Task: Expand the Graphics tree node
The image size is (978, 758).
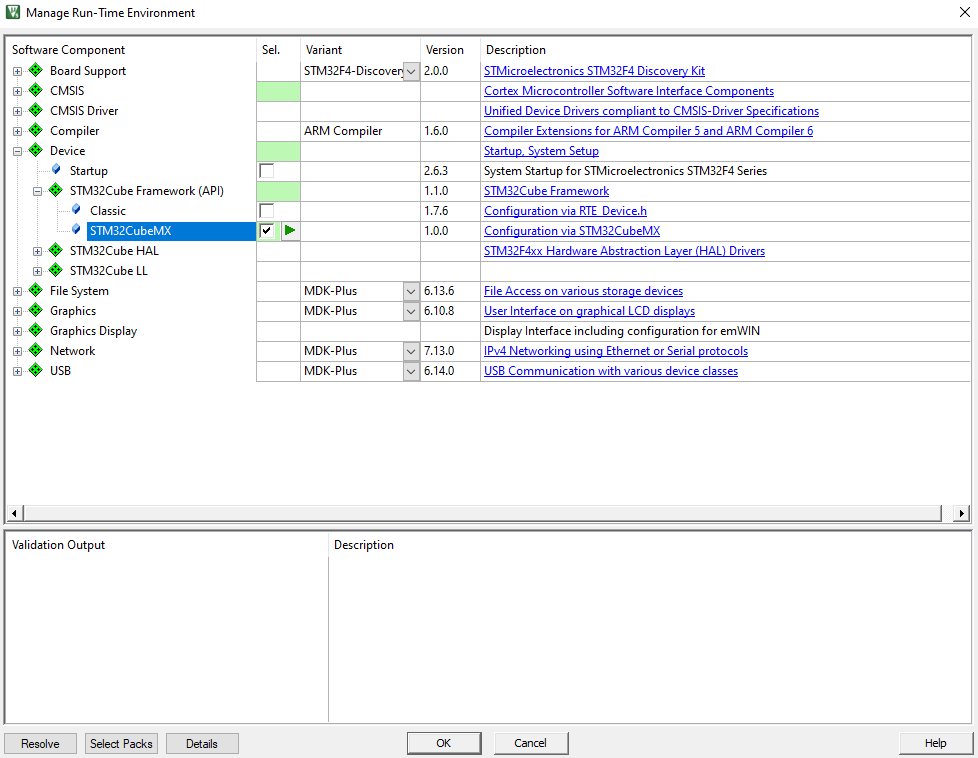Action: pyautogui.click(x=17, y=311)
